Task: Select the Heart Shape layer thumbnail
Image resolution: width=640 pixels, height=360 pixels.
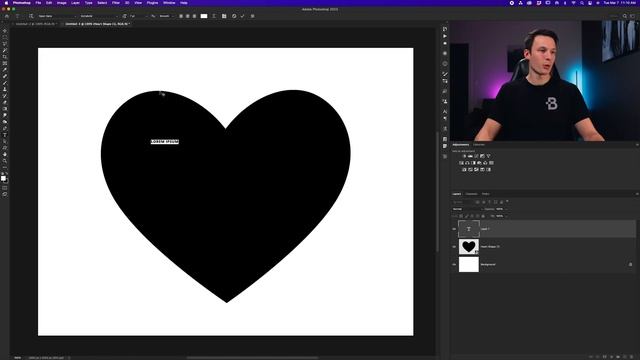Action: click(x=469, y=247)
